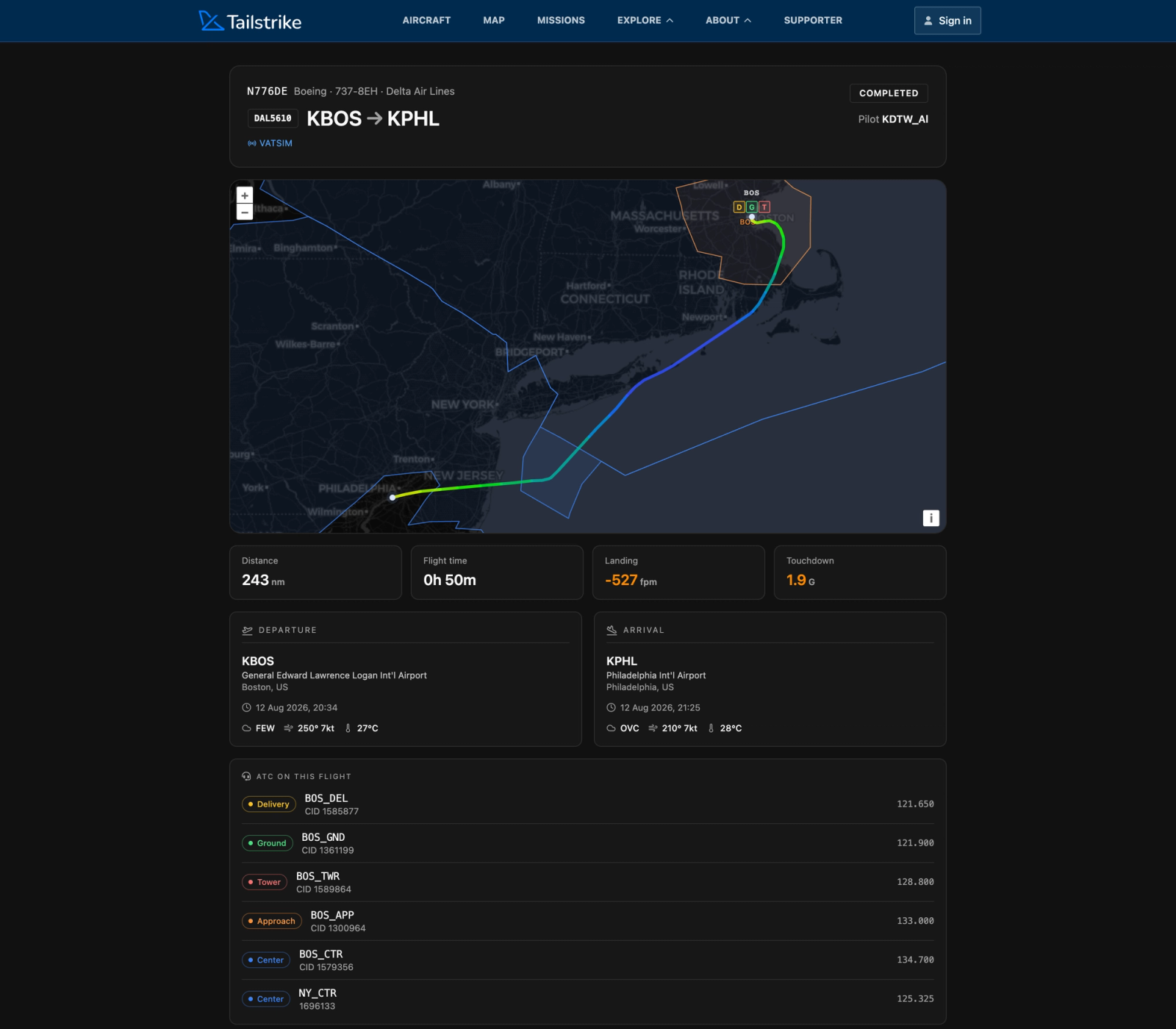Click the arrival wind icon
Screen dimensions: 1176x1029
pyautogui.click(x=653, y=728)
